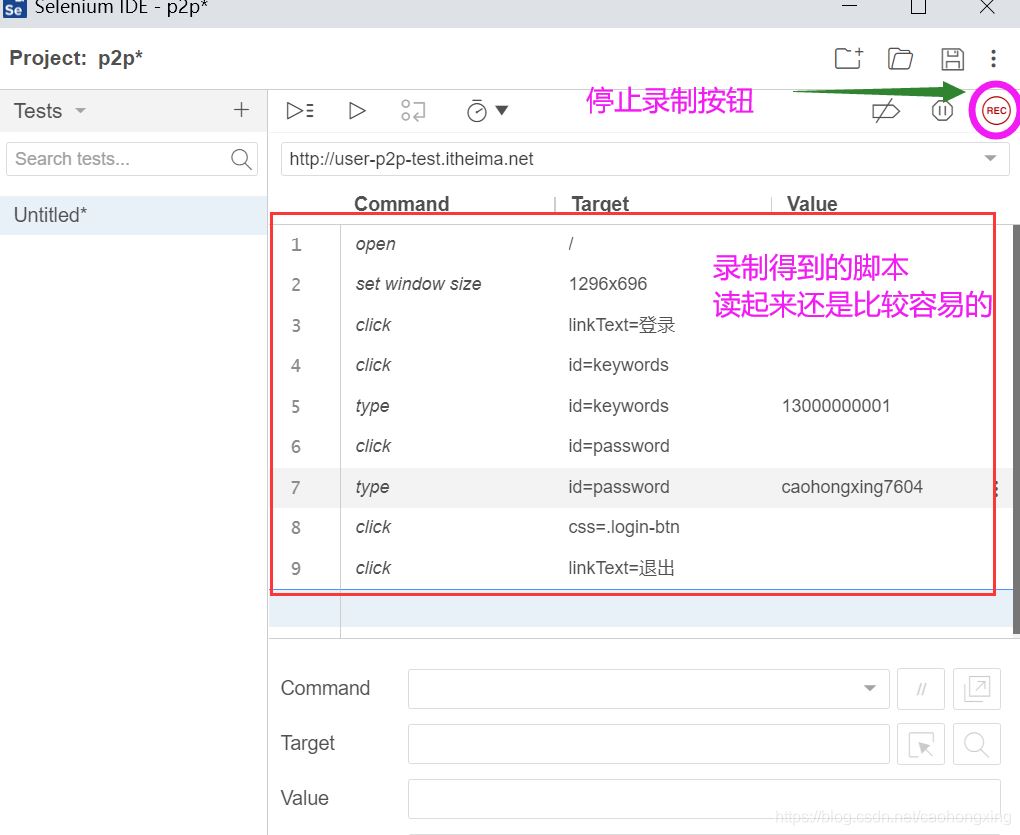Click search magnifier in tests box
The image size is (1020, 835).
point(241,159)
